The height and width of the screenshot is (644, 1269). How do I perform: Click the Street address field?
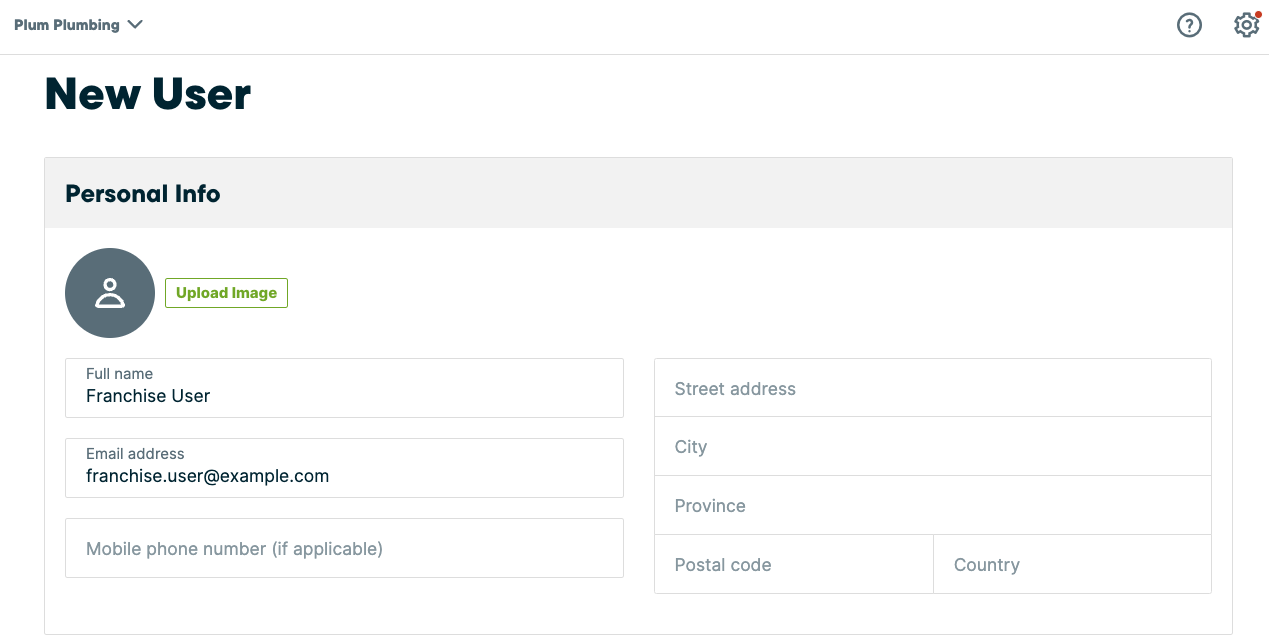pos(933,388)
